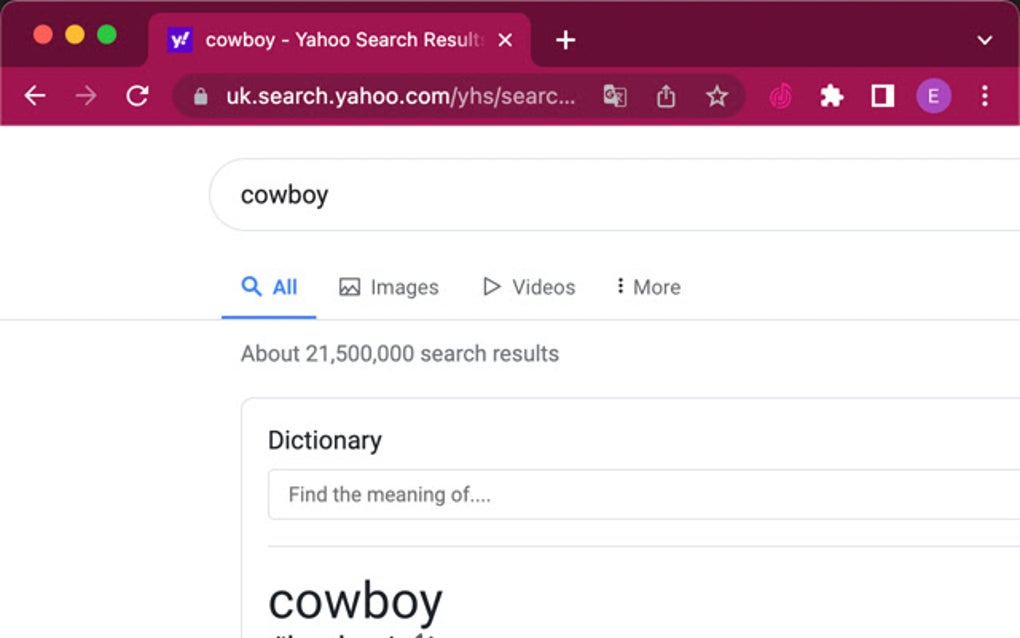Open the profile avatar labeled E

pos(933,96)
